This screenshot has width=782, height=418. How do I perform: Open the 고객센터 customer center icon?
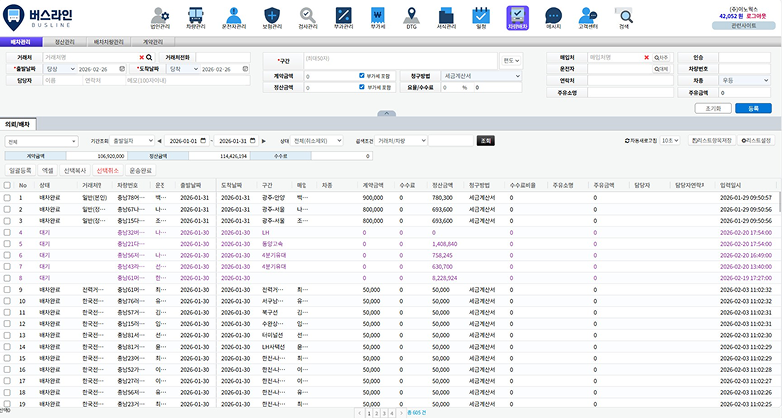pos(587,16)
